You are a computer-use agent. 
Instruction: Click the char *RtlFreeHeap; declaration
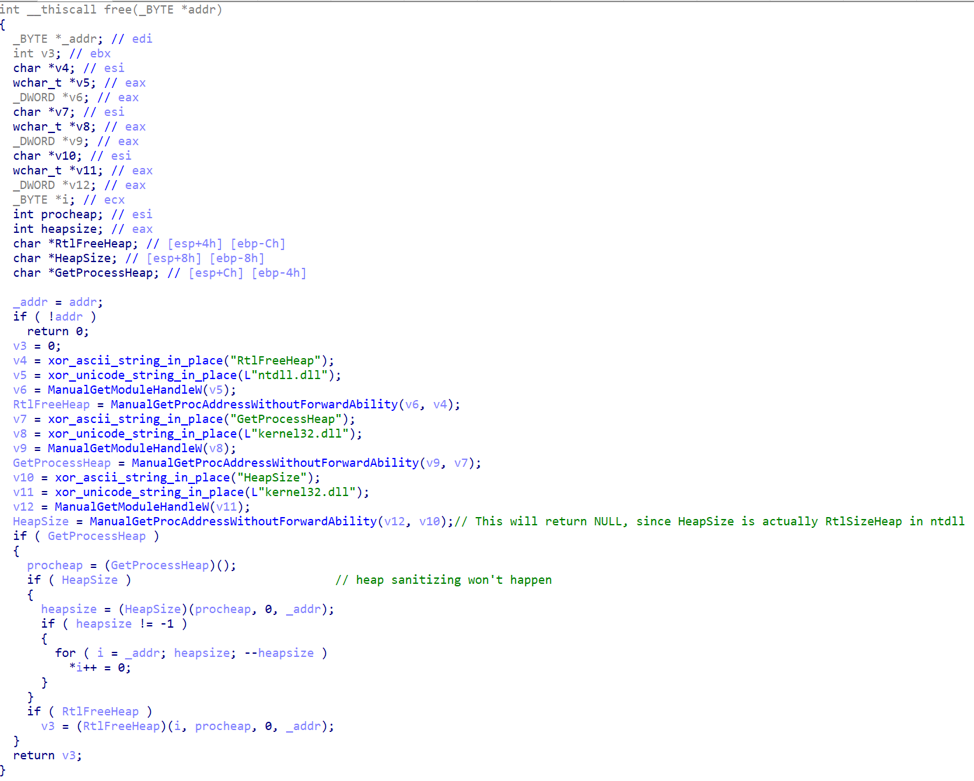pyautogui.click(x=76, y=244)
